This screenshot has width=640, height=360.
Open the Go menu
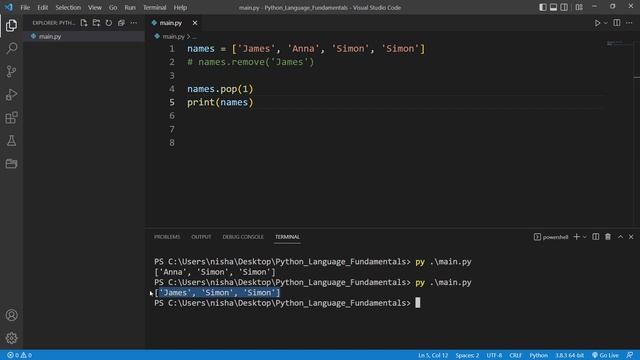coord(113,7)
